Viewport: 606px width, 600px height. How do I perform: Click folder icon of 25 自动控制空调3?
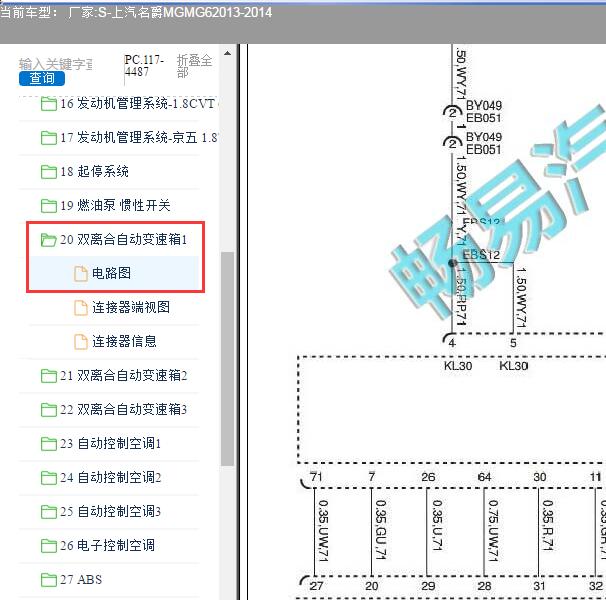(48, 512)
